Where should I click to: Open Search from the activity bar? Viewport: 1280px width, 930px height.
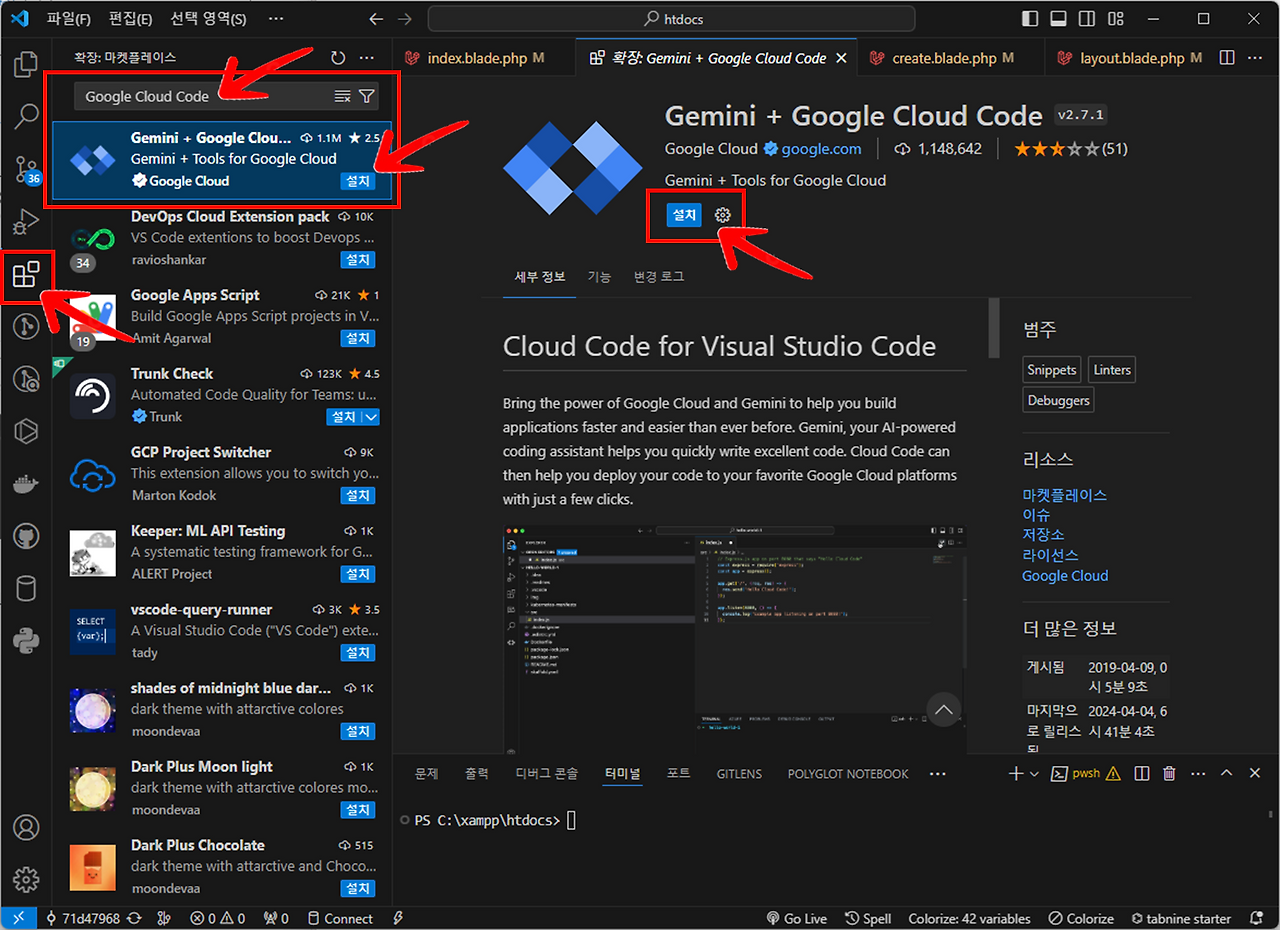[x=25, y=116]
